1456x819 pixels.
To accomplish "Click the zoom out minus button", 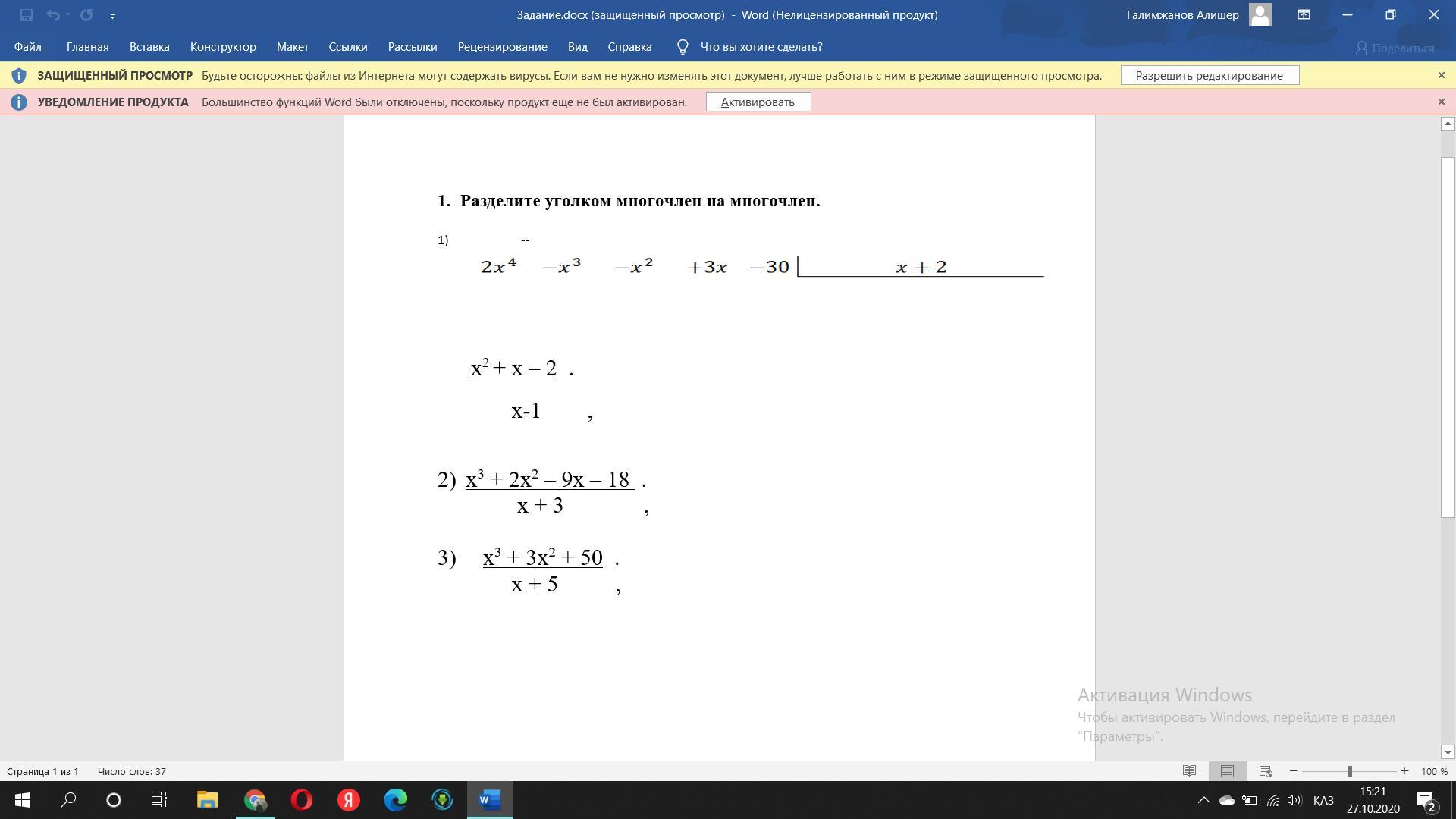I will [1294, 771].
